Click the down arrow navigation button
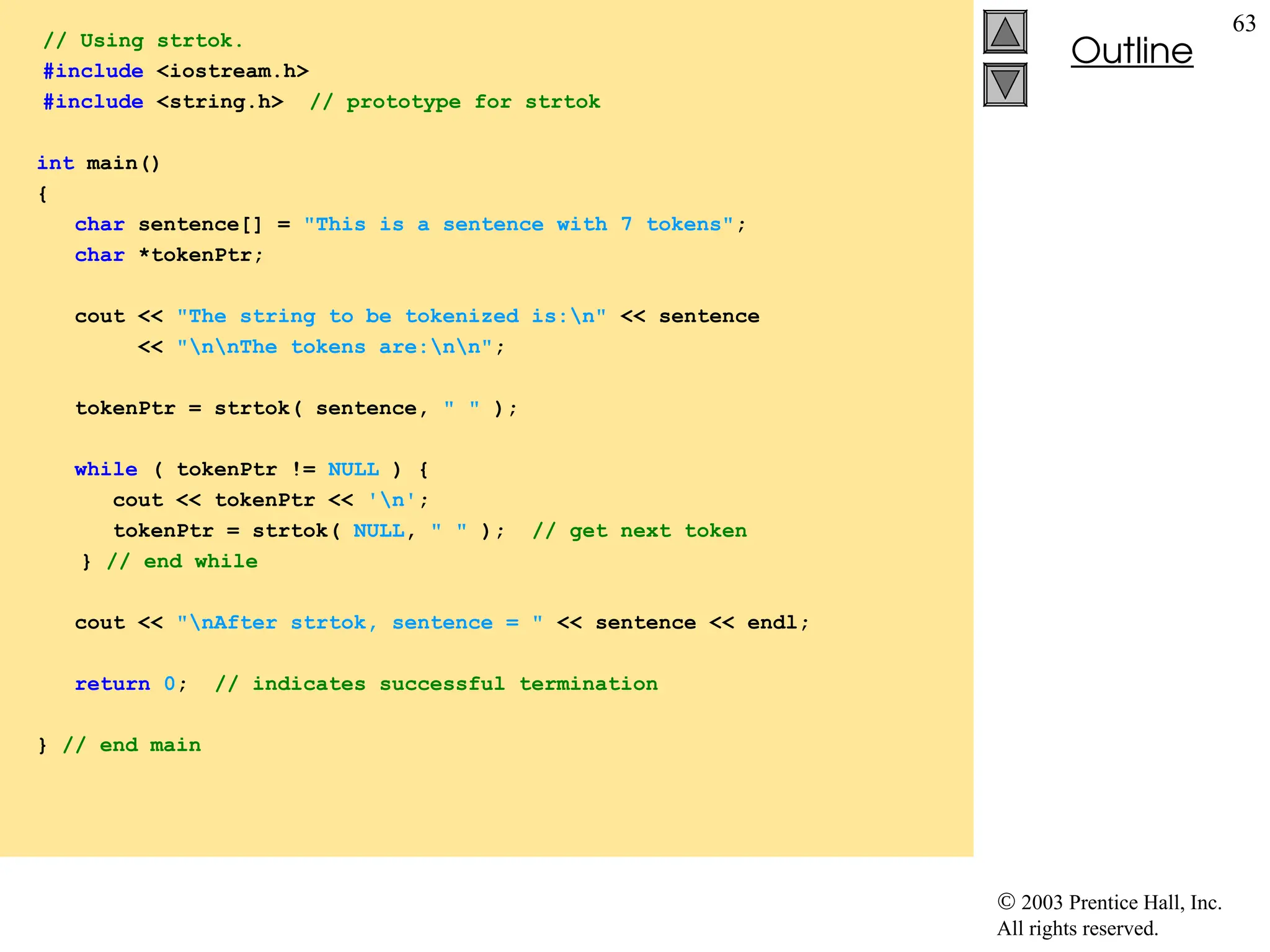1270x952 pixels. click(1005, 85)
